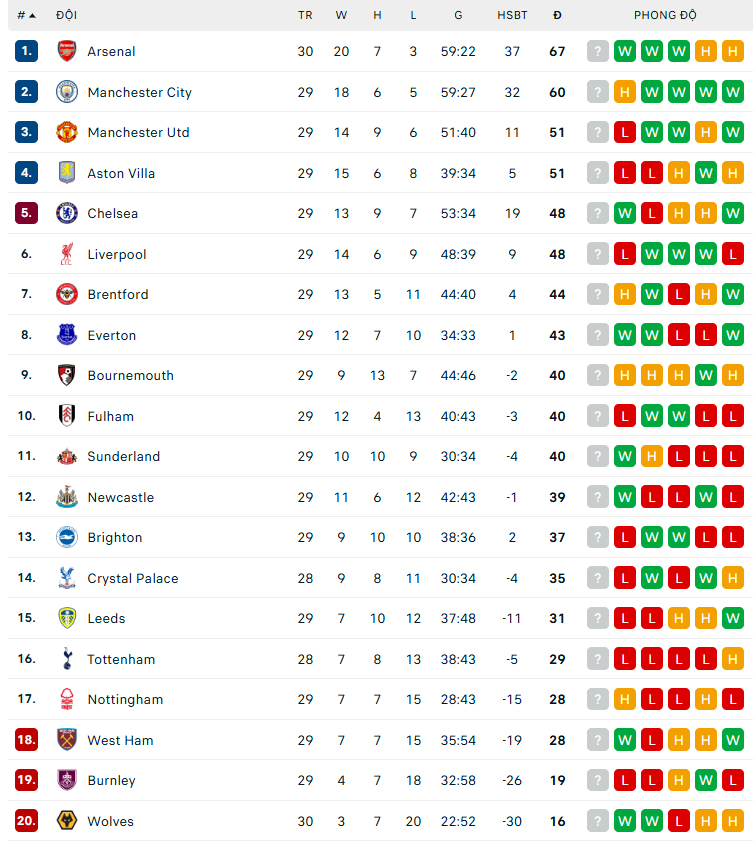This screenshot has height=841, width=753.
Task: Click the Chelsea club badge
Action: point(67,213)
